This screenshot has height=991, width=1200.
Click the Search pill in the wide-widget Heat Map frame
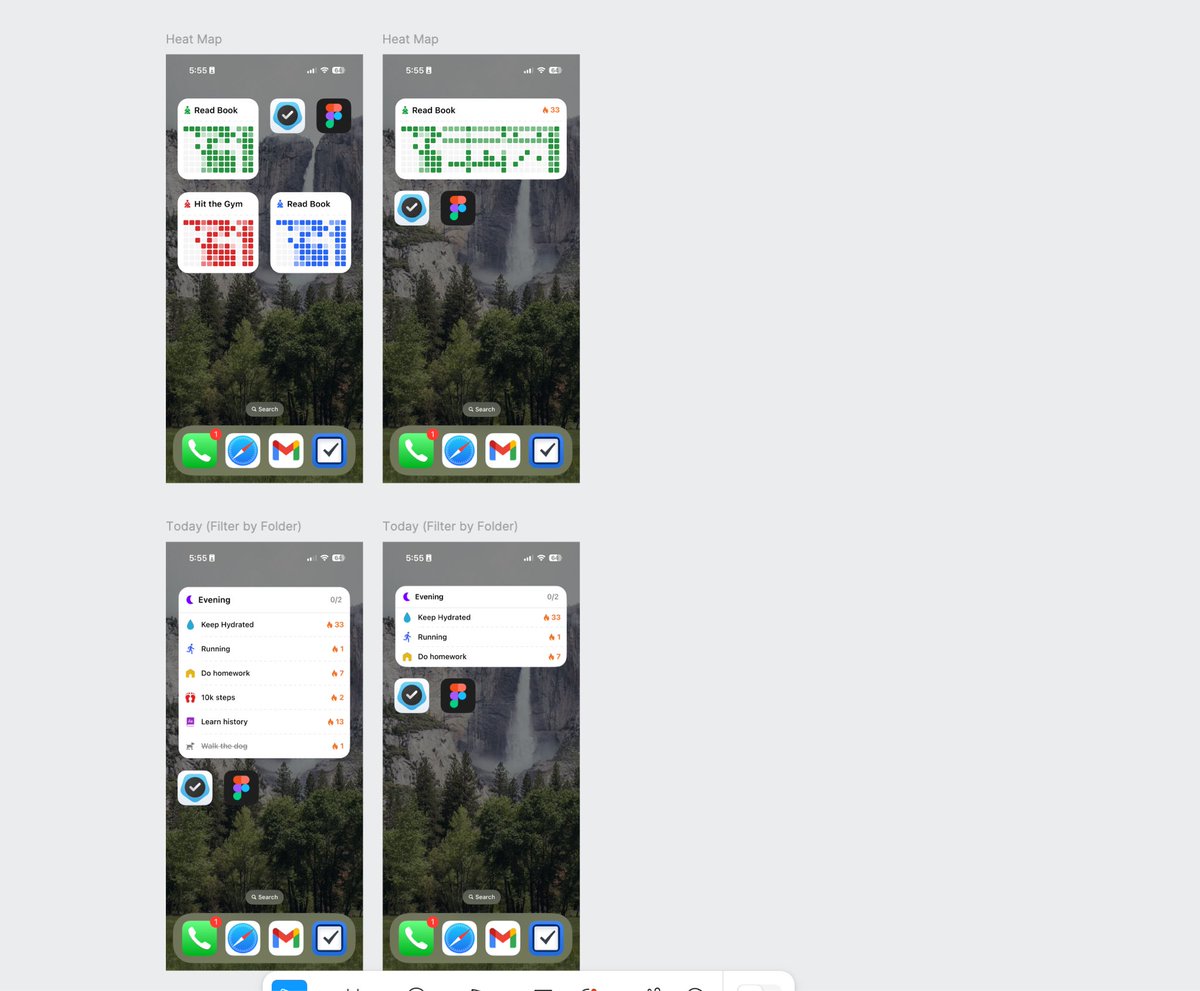482,409
